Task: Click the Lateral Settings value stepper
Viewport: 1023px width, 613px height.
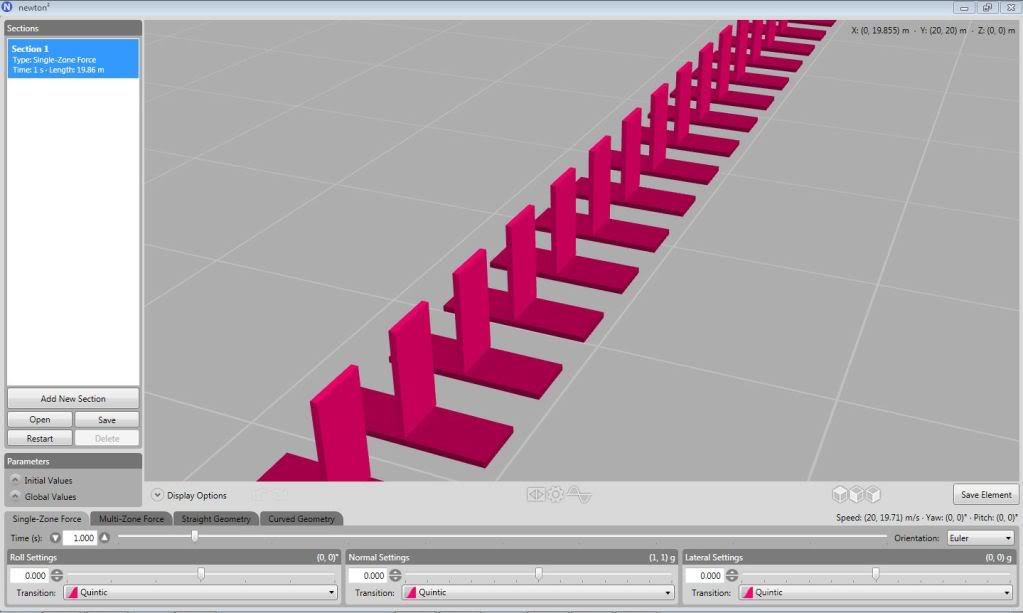Action: click(731, 575)
